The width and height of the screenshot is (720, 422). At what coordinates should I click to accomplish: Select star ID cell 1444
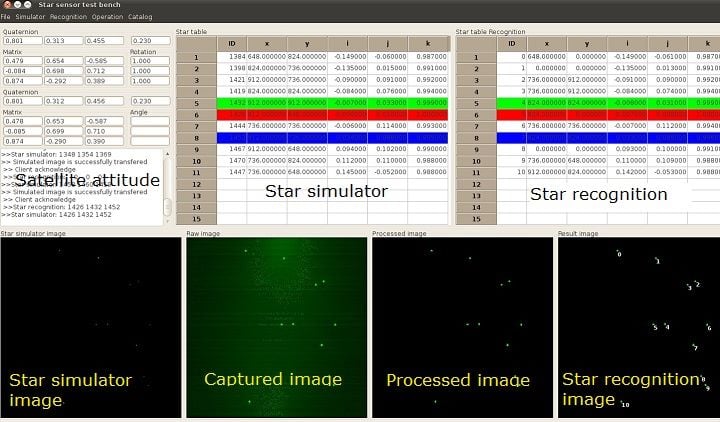coord(232,126)
